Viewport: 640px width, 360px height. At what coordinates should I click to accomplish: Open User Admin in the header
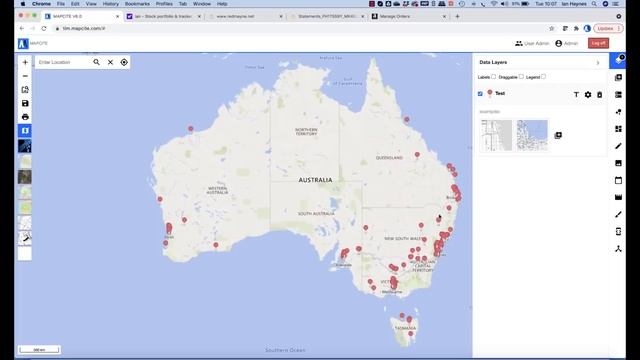coord(532,43)
